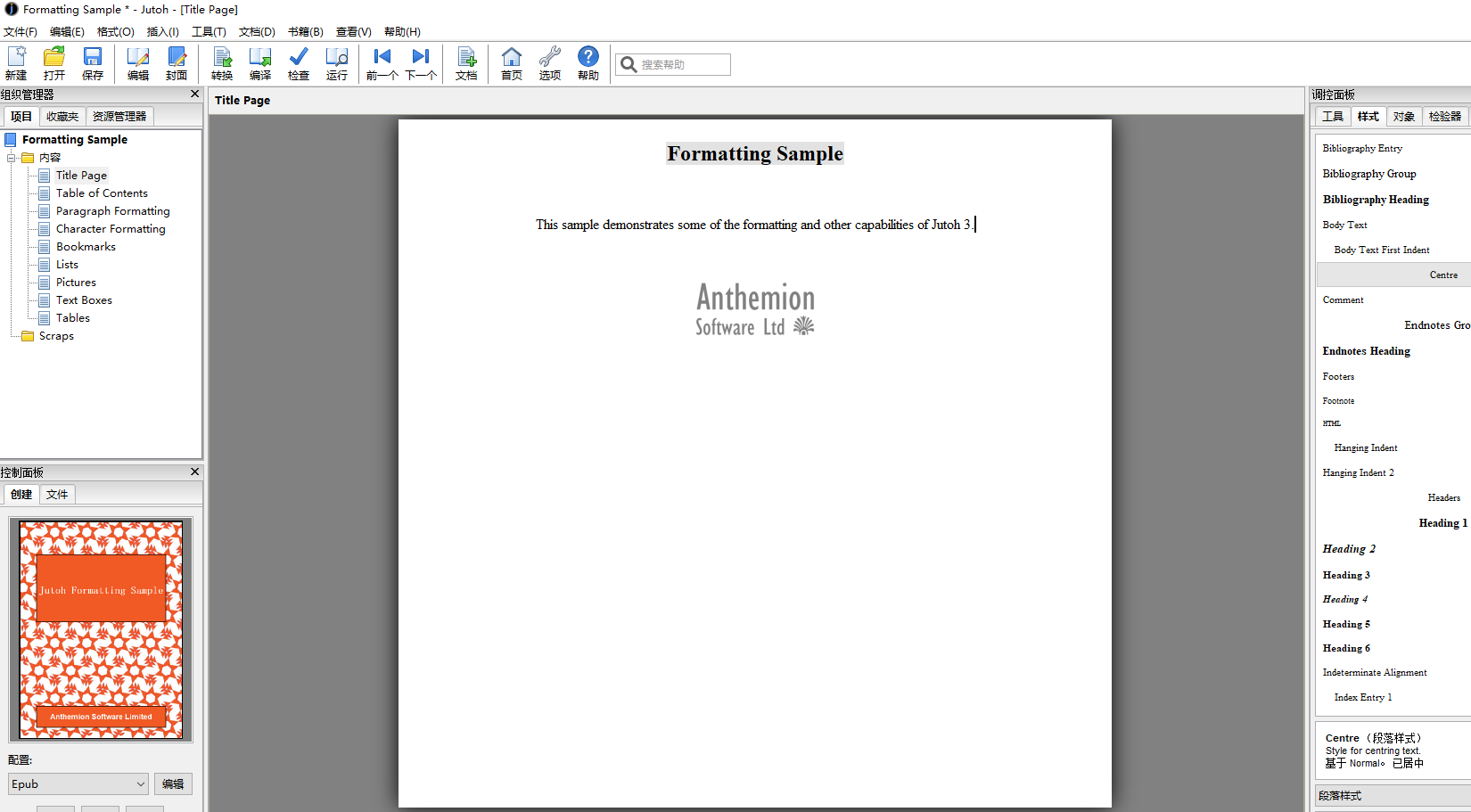Go to next document with 下一个 arrow
The height and width of the screenshot is (812, 1471).
[421, 63]
